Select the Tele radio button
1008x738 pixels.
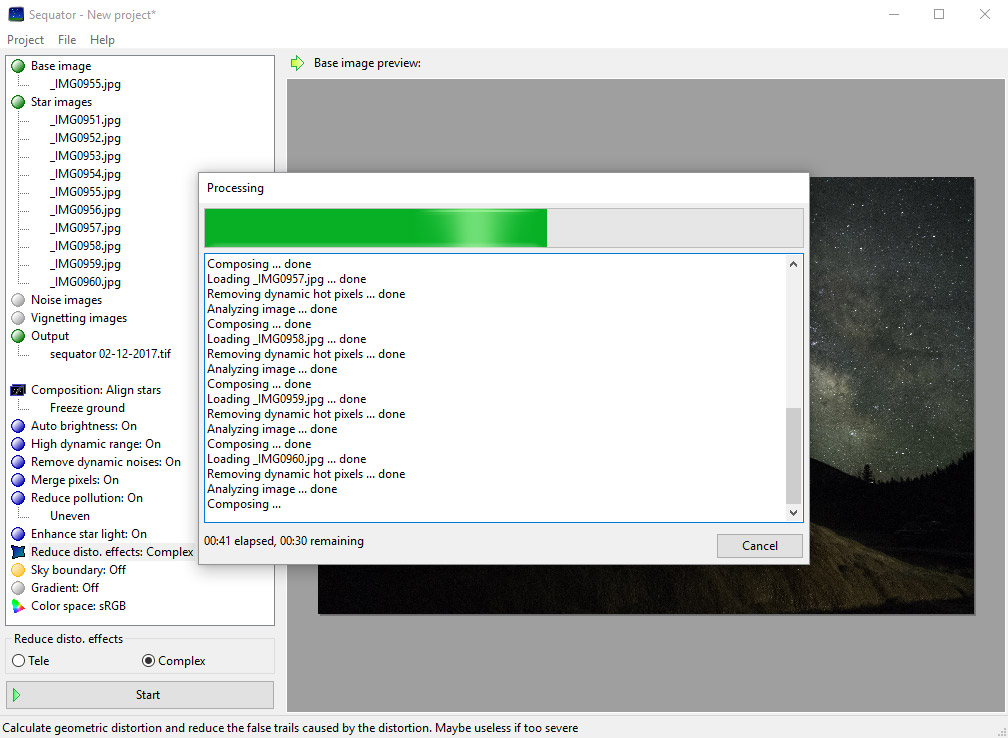[19, 660]
